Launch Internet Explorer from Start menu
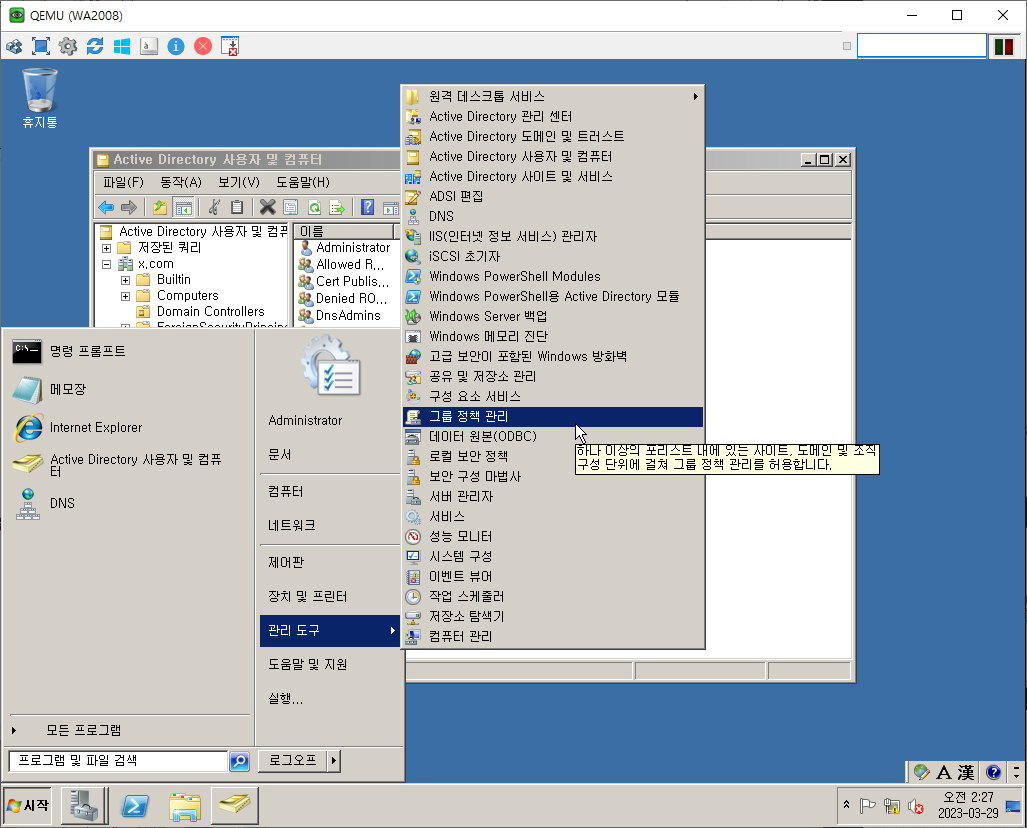 [x=128, y=428]
